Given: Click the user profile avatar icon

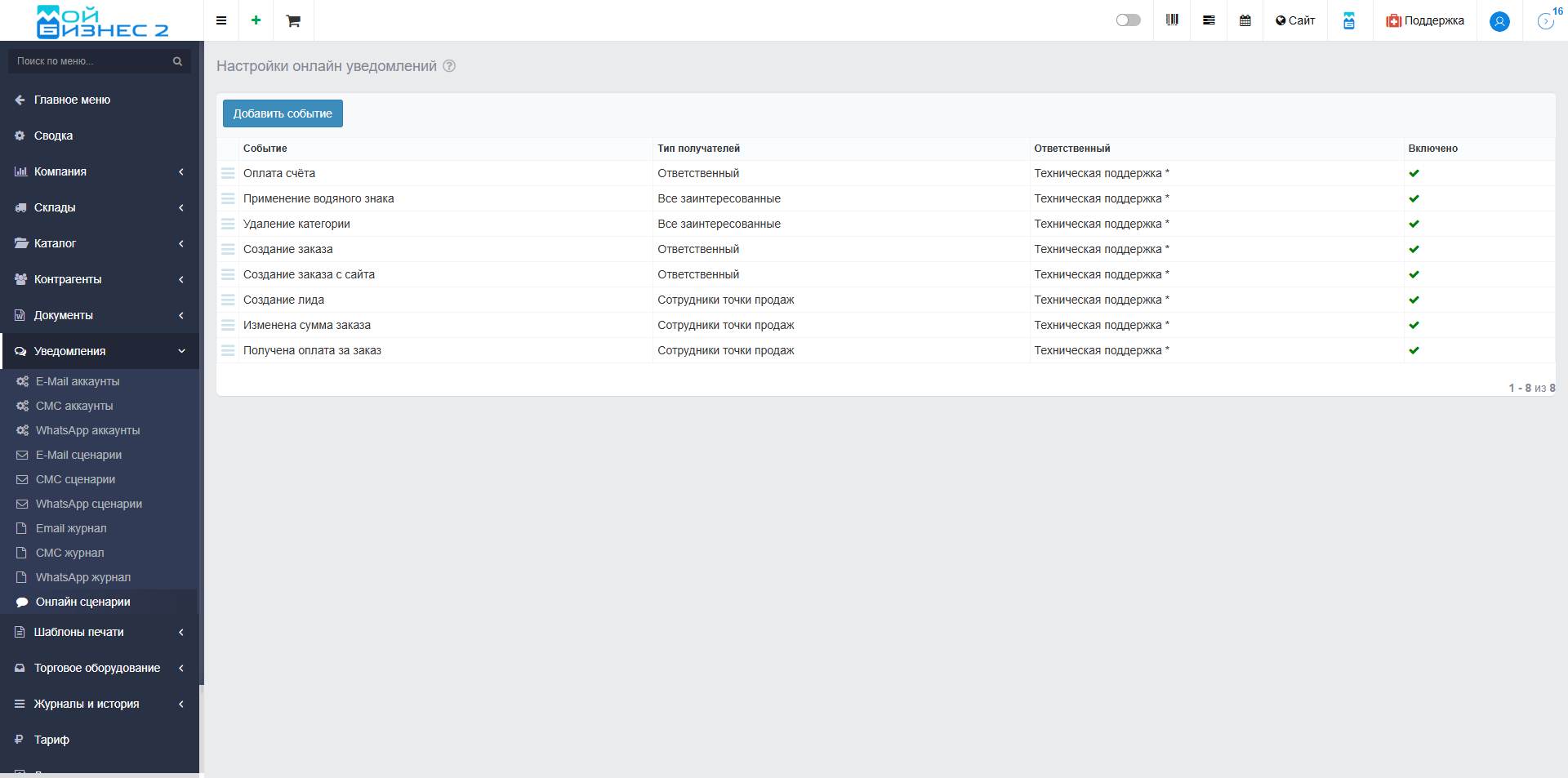Looking at the screenshot, I should pos(1499,21).
